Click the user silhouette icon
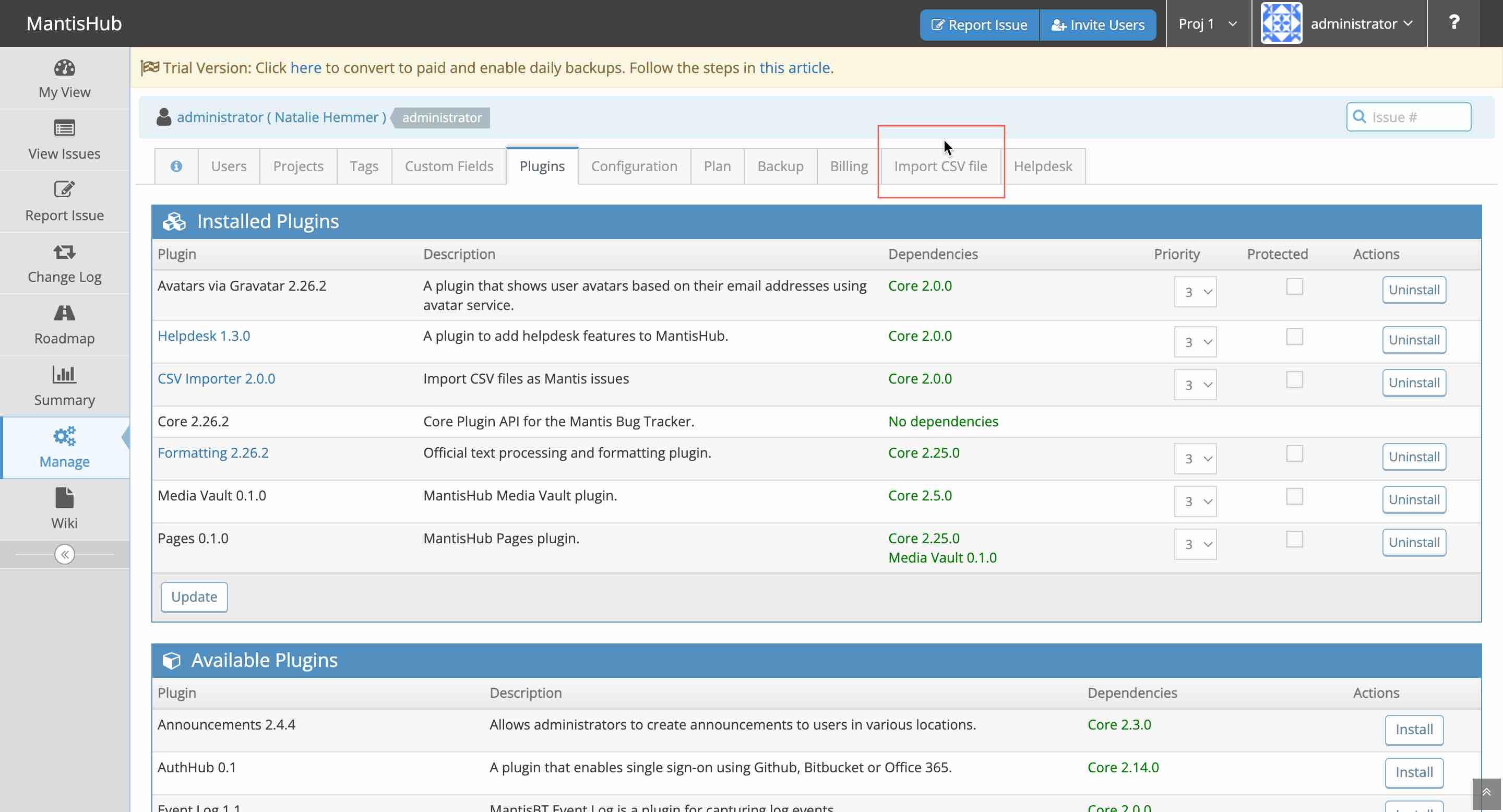This screenshot has height=812, width=1503. tap(164, 117)
